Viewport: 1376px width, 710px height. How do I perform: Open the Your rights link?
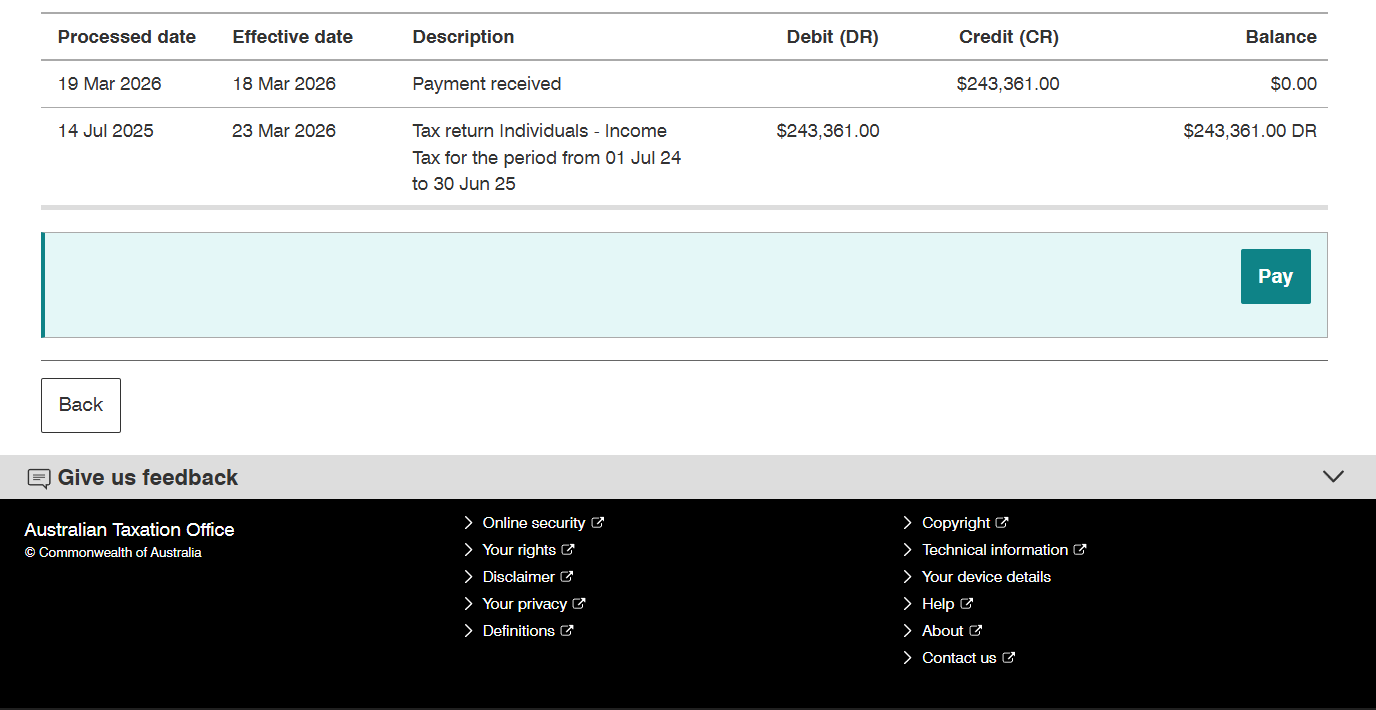519,550
